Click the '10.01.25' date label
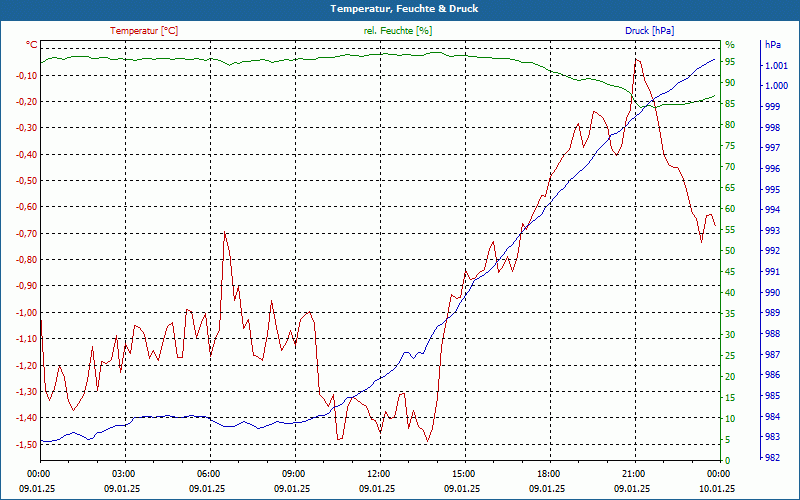Image resolution: width=800 pixels, height=500 pixels. click(717, 489)
